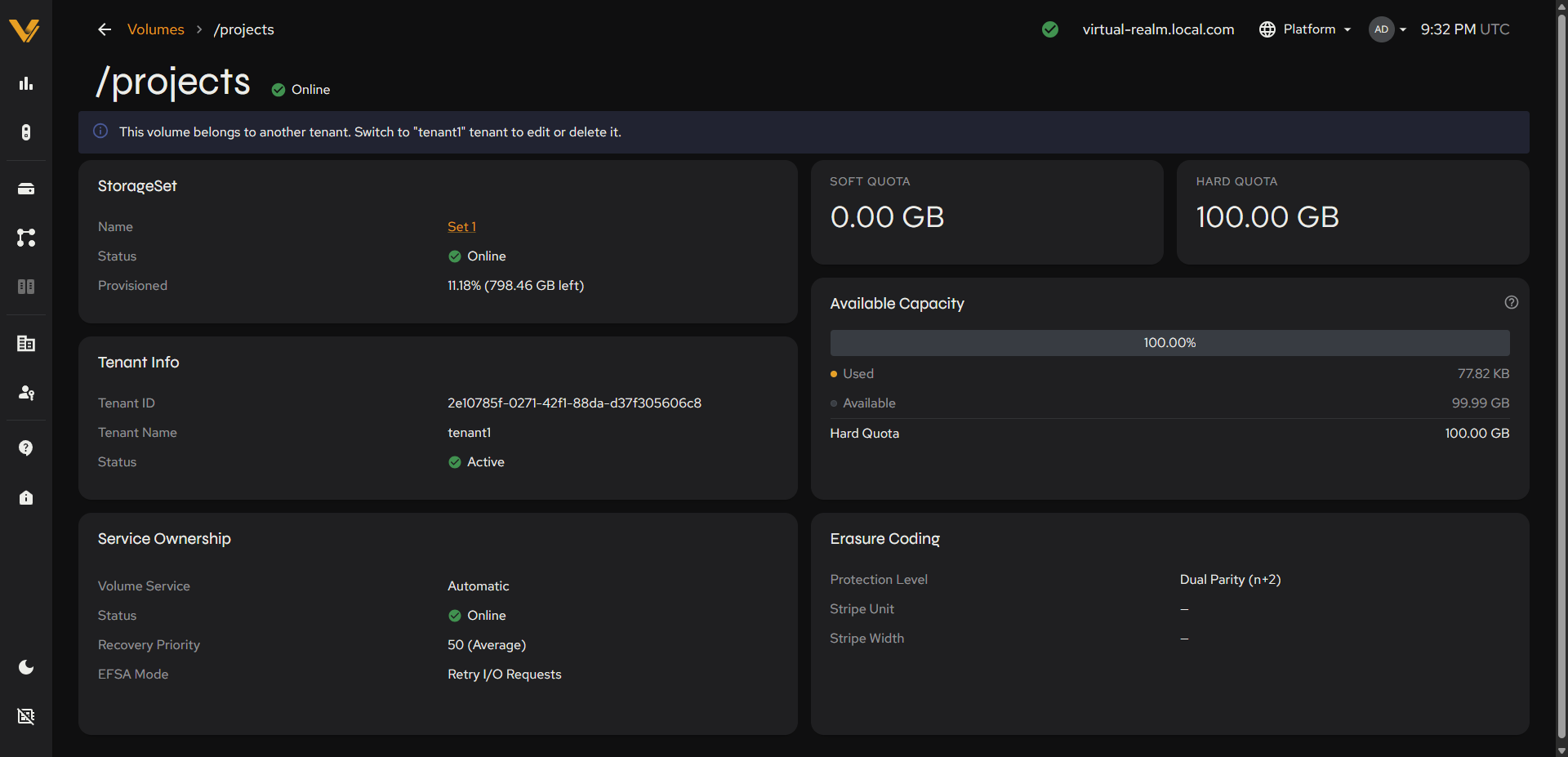Viewport: 1568px width, 757px height.
Task: Open the two-panel racks icon in sidebar
Action: pos(26,287)
